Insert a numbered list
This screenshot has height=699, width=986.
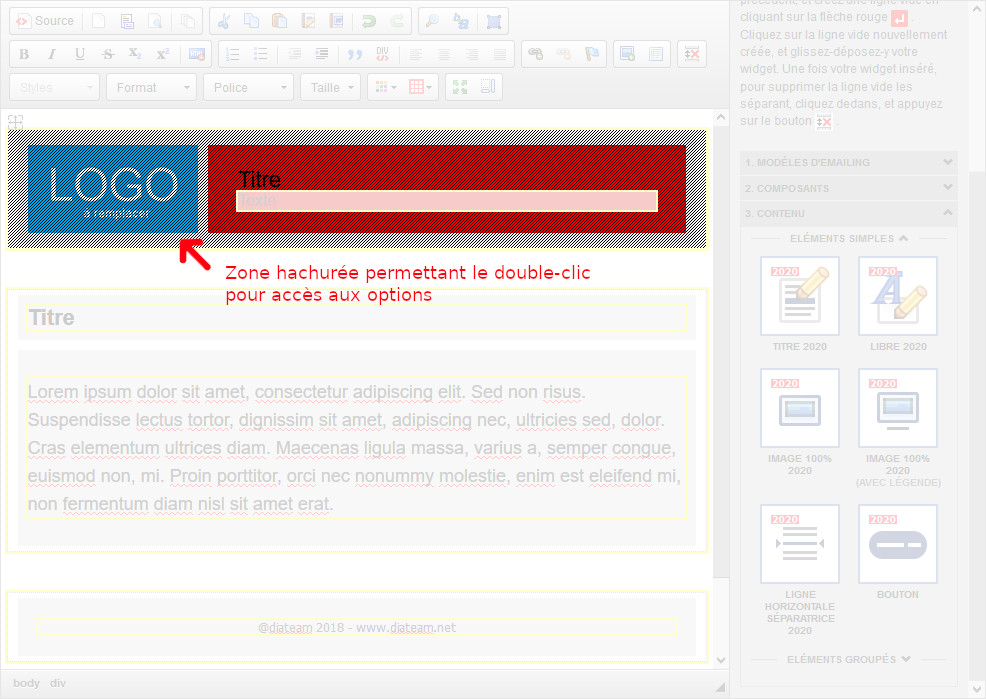[233, 54]
